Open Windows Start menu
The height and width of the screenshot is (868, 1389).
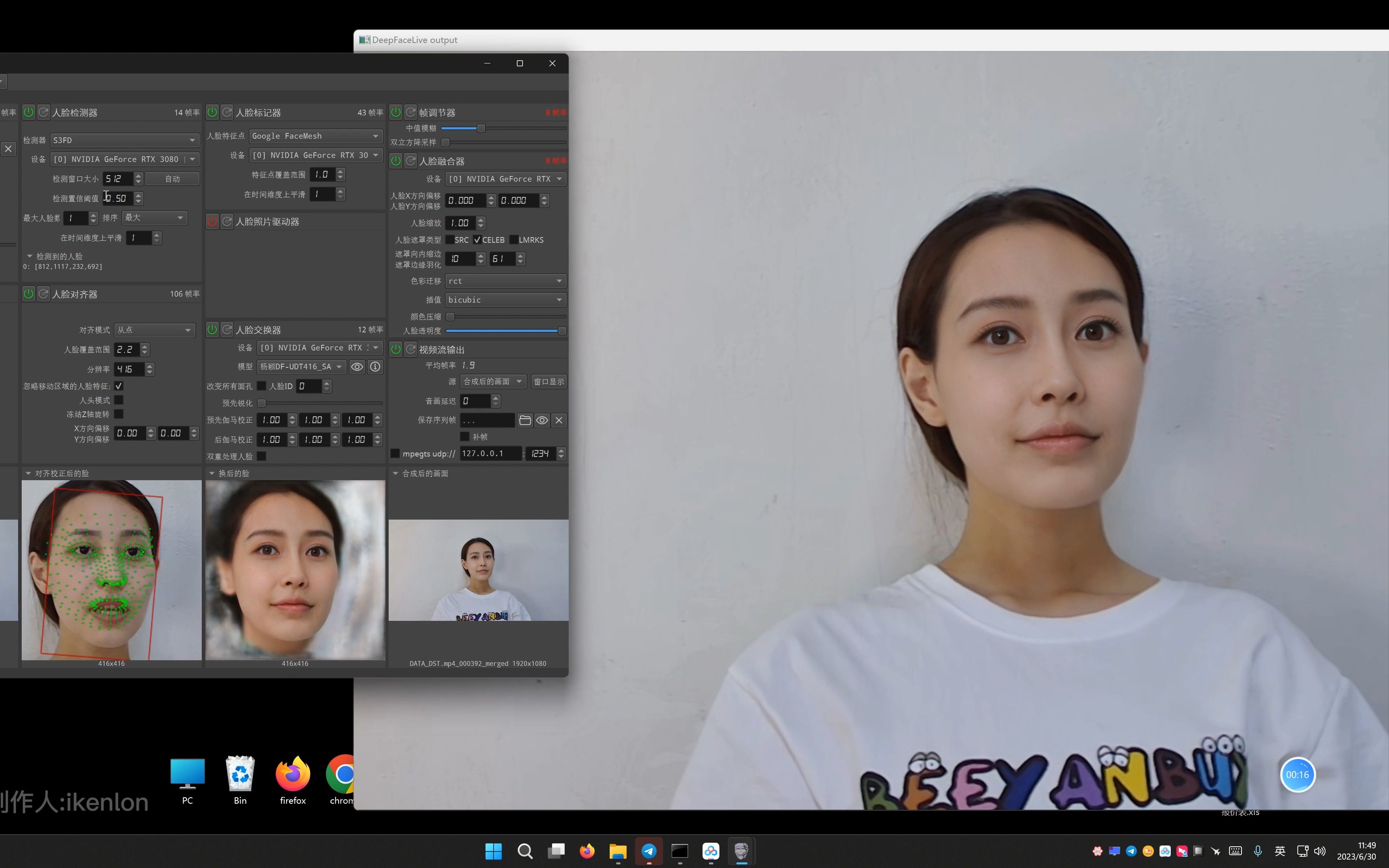tap(494, 851)
